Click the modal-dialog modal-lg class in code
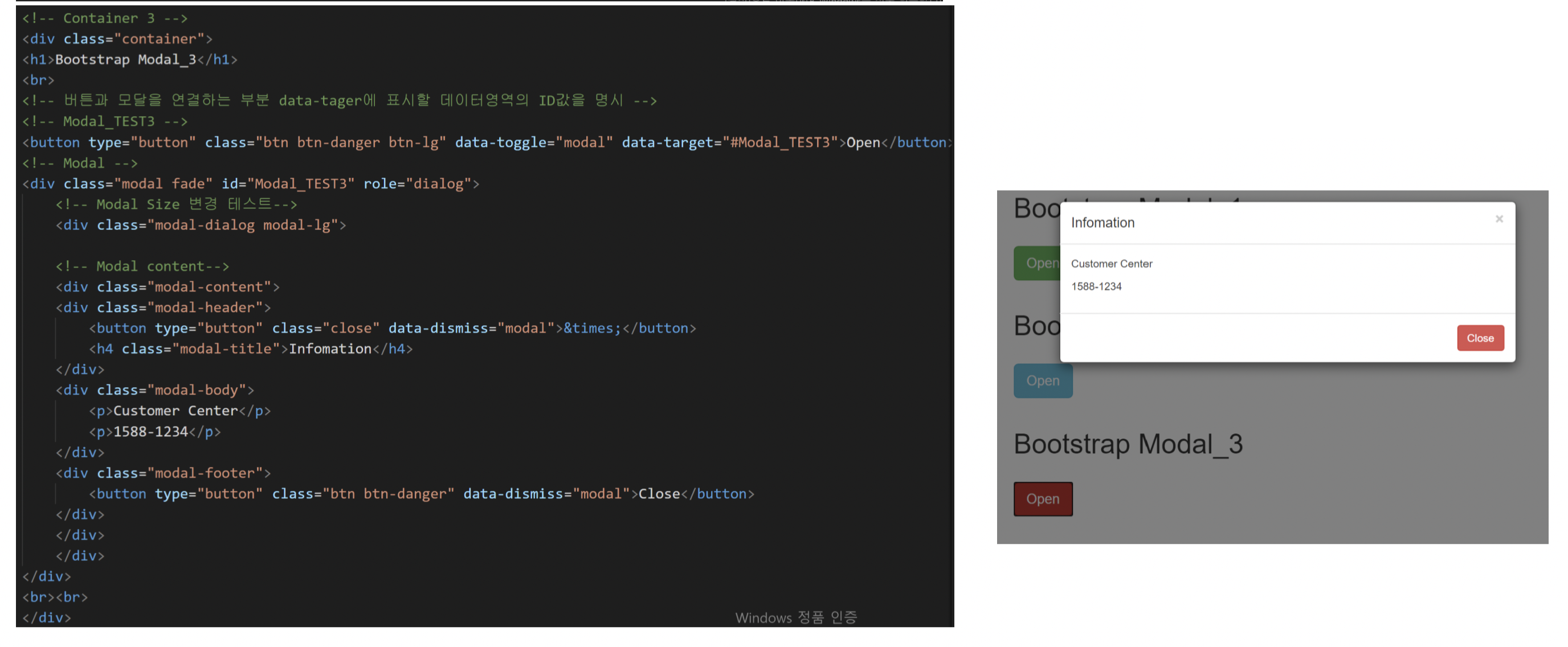This screenshot has width=1568, height=647. point(242,225)
